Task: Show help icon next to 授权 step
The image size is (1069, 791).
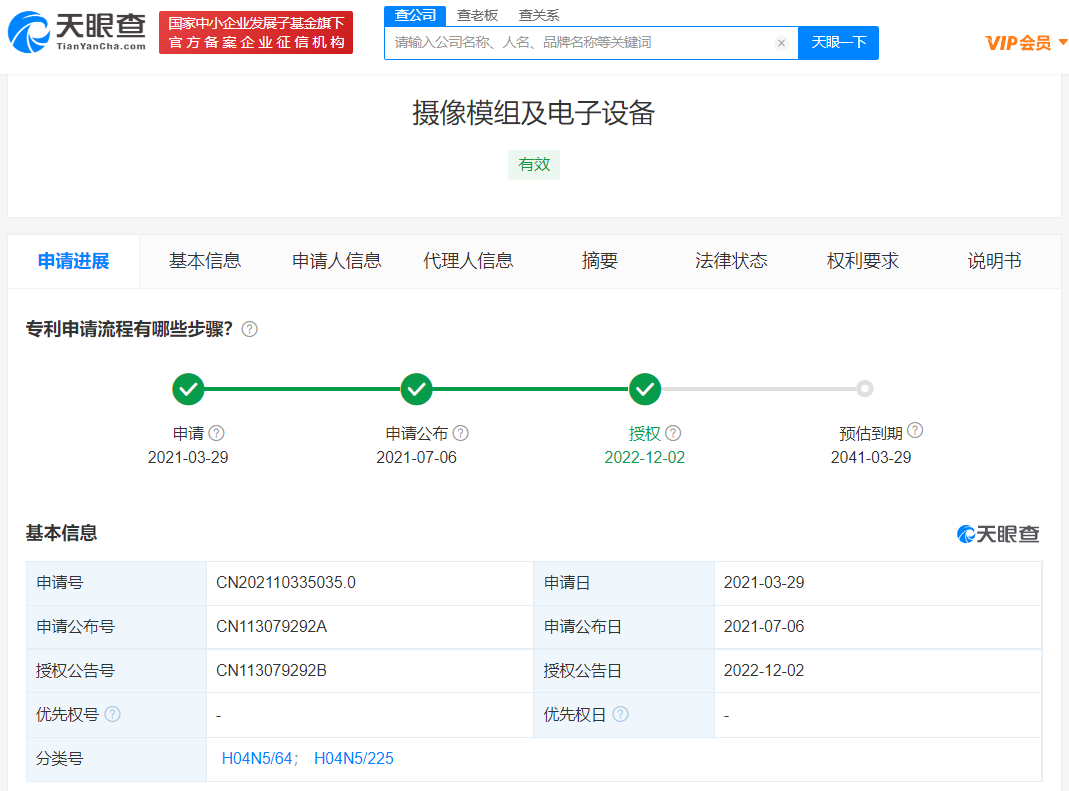Action: 673,433
